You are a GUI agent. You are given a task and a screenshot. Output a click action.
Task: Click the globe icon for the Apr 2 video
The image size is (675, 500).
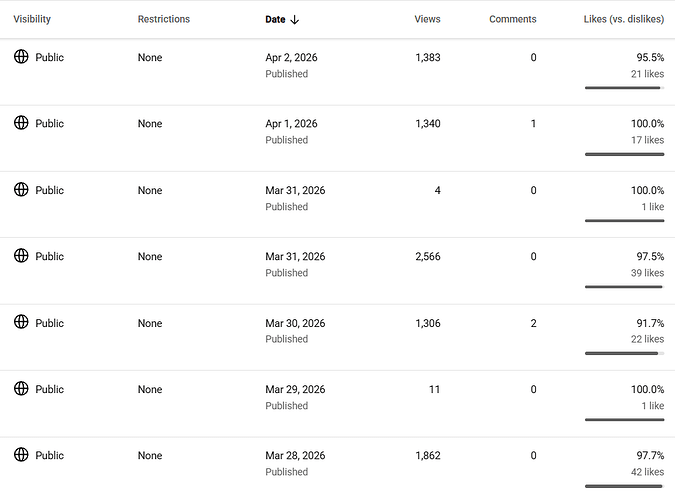click(x=21, y=57)
